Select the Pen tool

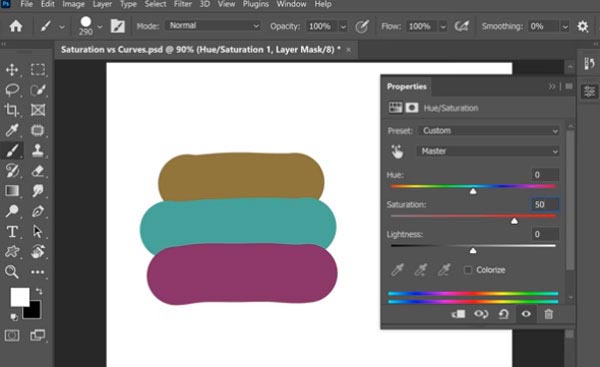click(x=38, y=211)
